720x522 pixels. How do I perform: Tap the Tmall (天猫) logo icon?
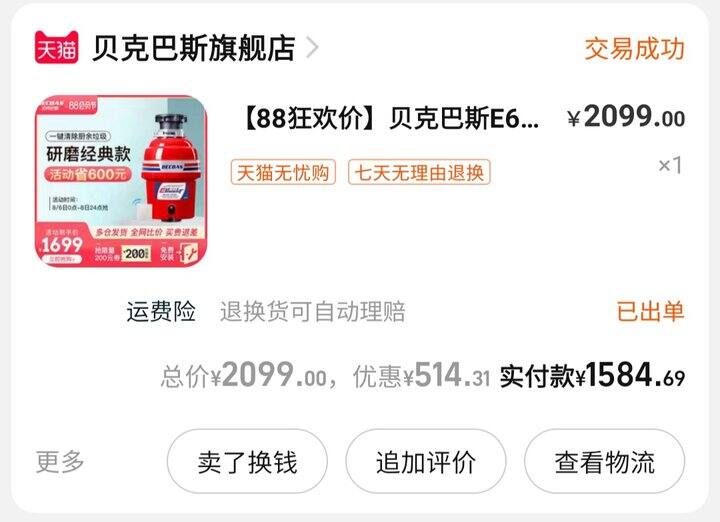(56, 47)
